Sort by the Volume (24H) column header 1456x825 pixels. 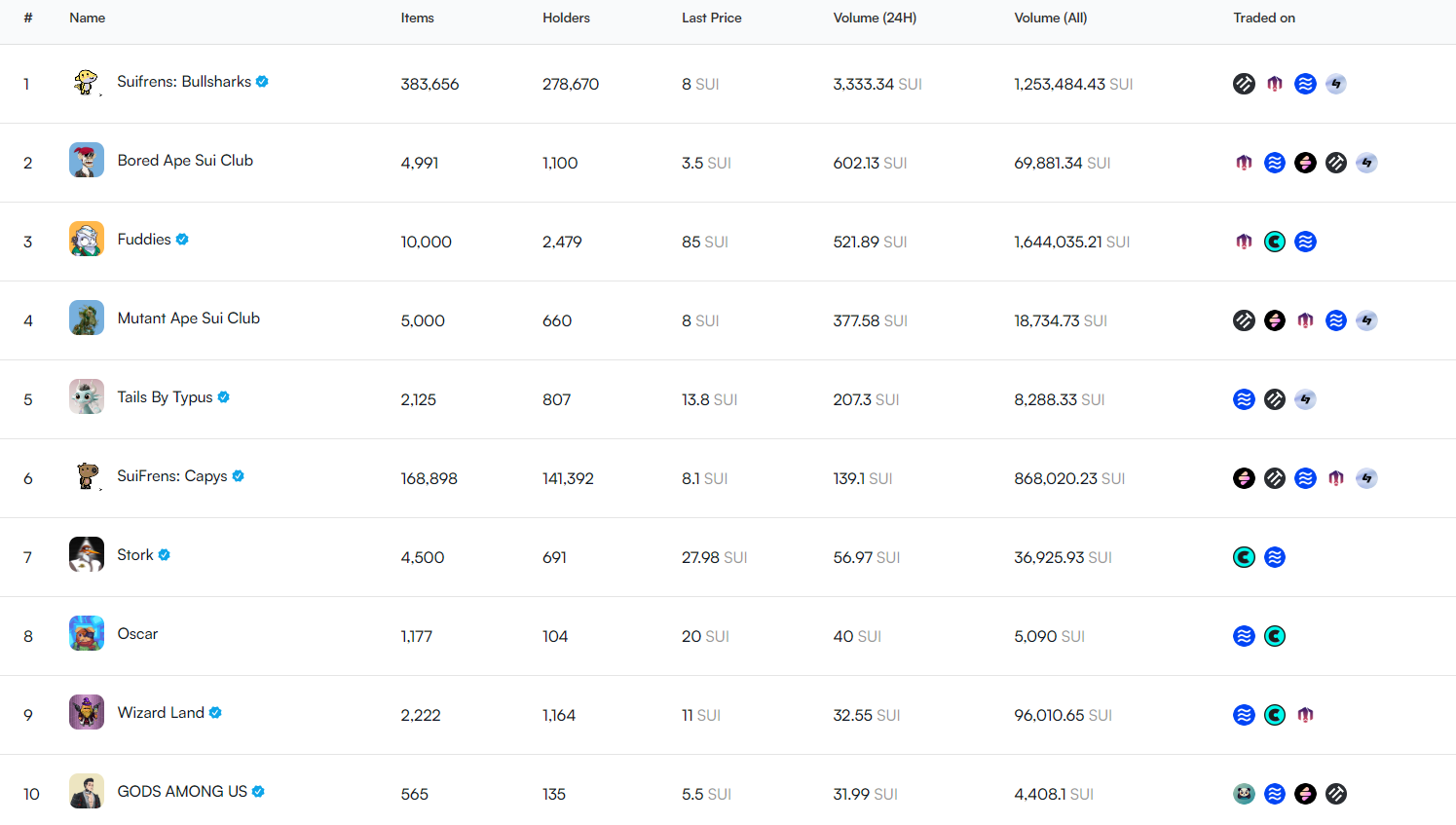pos(875,18)
